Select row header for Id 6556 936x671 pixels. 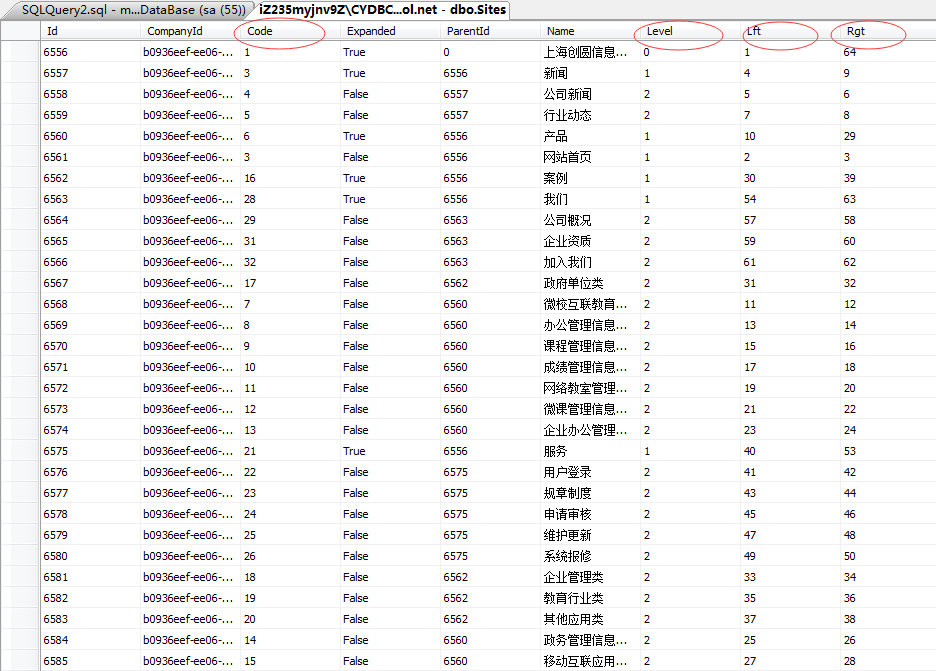20,52
